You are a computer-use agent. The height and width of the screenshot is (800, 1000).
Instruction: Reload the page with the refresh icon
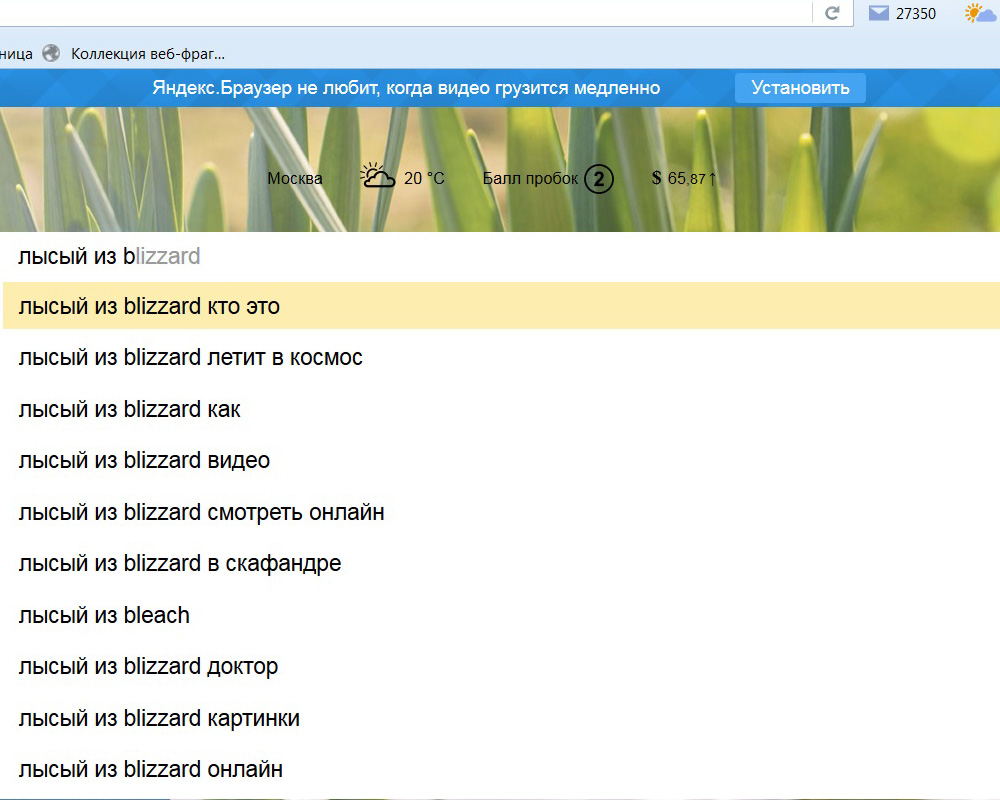[x=832, y=13]
